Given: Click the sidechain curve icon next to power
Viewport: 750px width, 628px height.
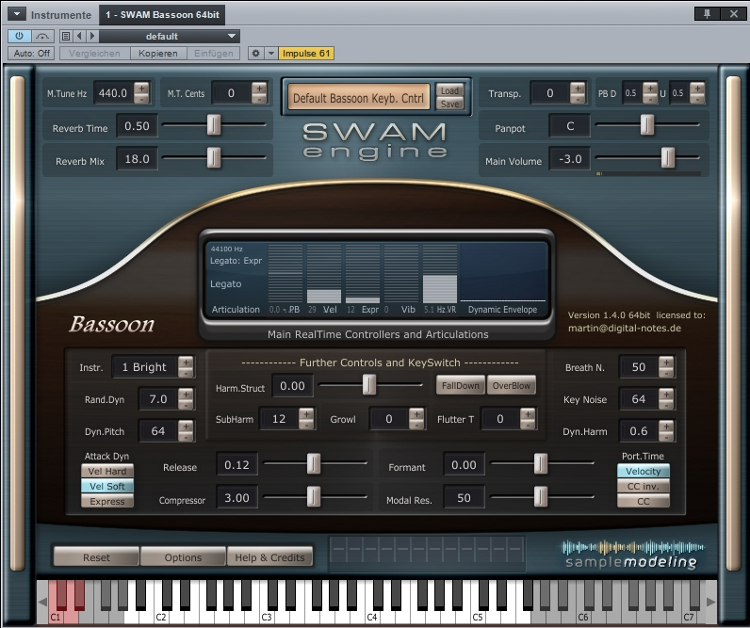Looking at the screenshot, I should click(x=43, y=36).
